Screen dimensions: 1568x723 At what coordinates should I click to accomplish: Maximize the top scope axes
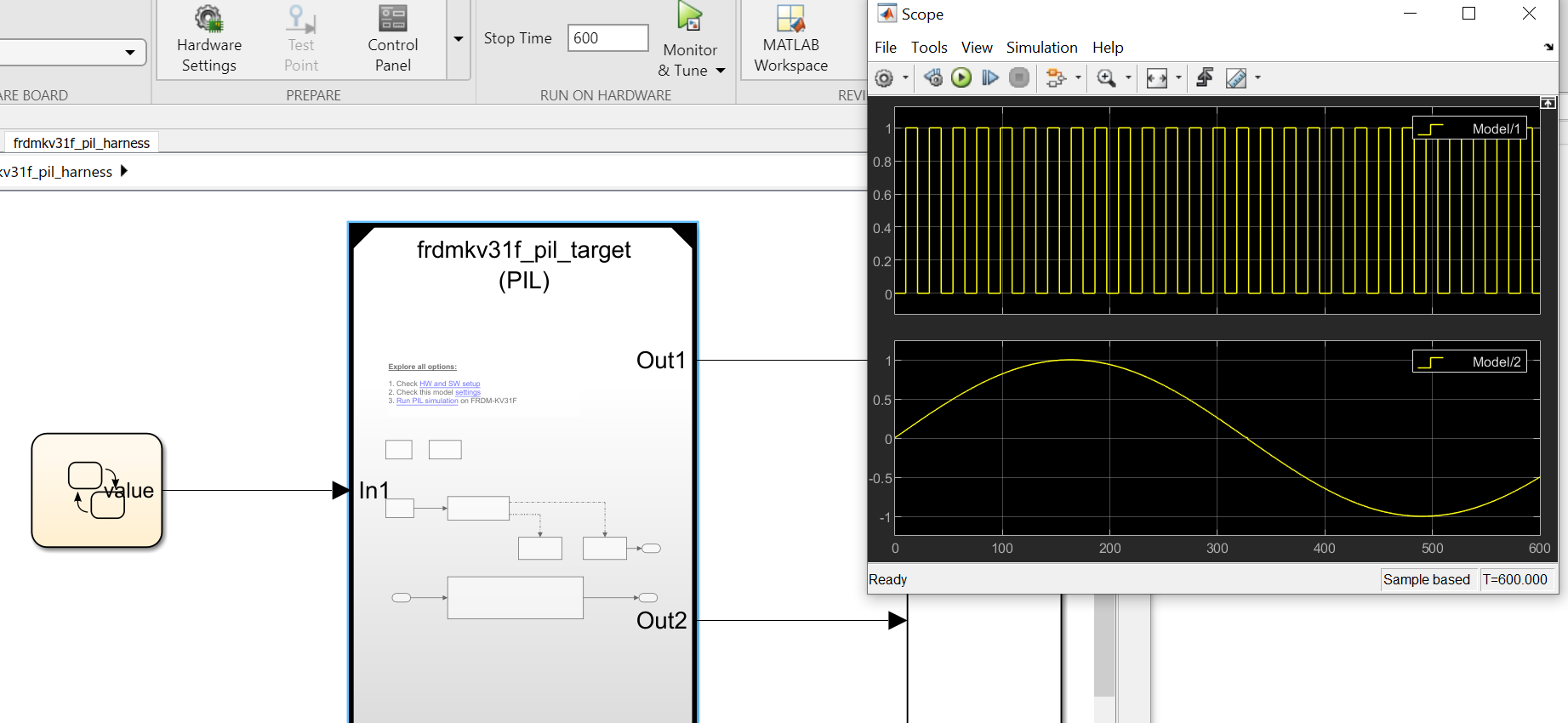coord(1548,103)
